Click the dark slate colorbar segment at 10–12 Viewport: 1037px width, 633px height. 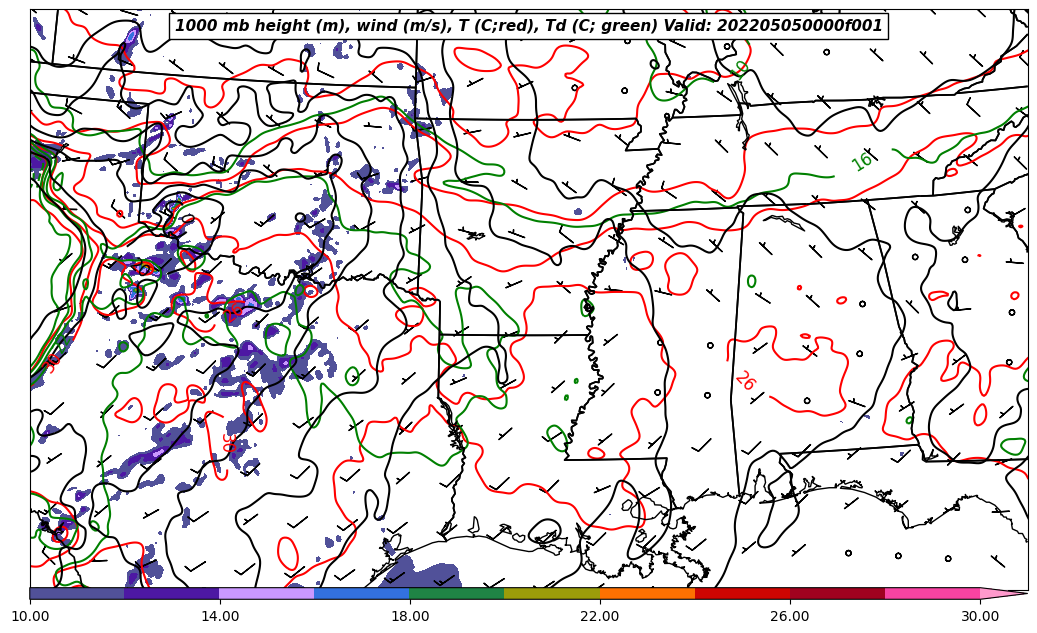pos(77,593)
